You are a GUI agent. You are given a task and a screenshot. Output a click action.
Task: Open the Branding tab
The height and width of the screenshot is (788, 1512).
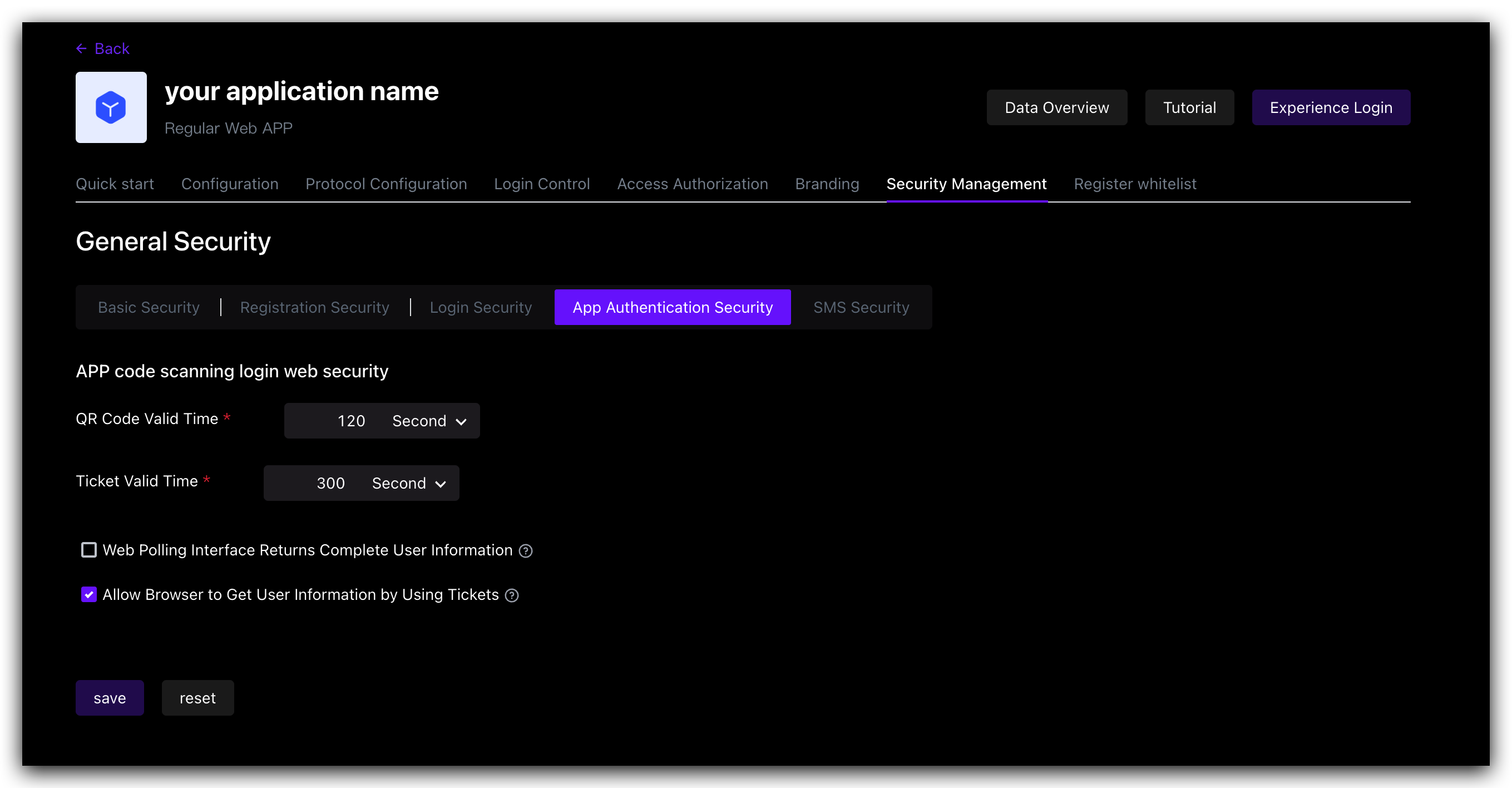coord(827,184)
